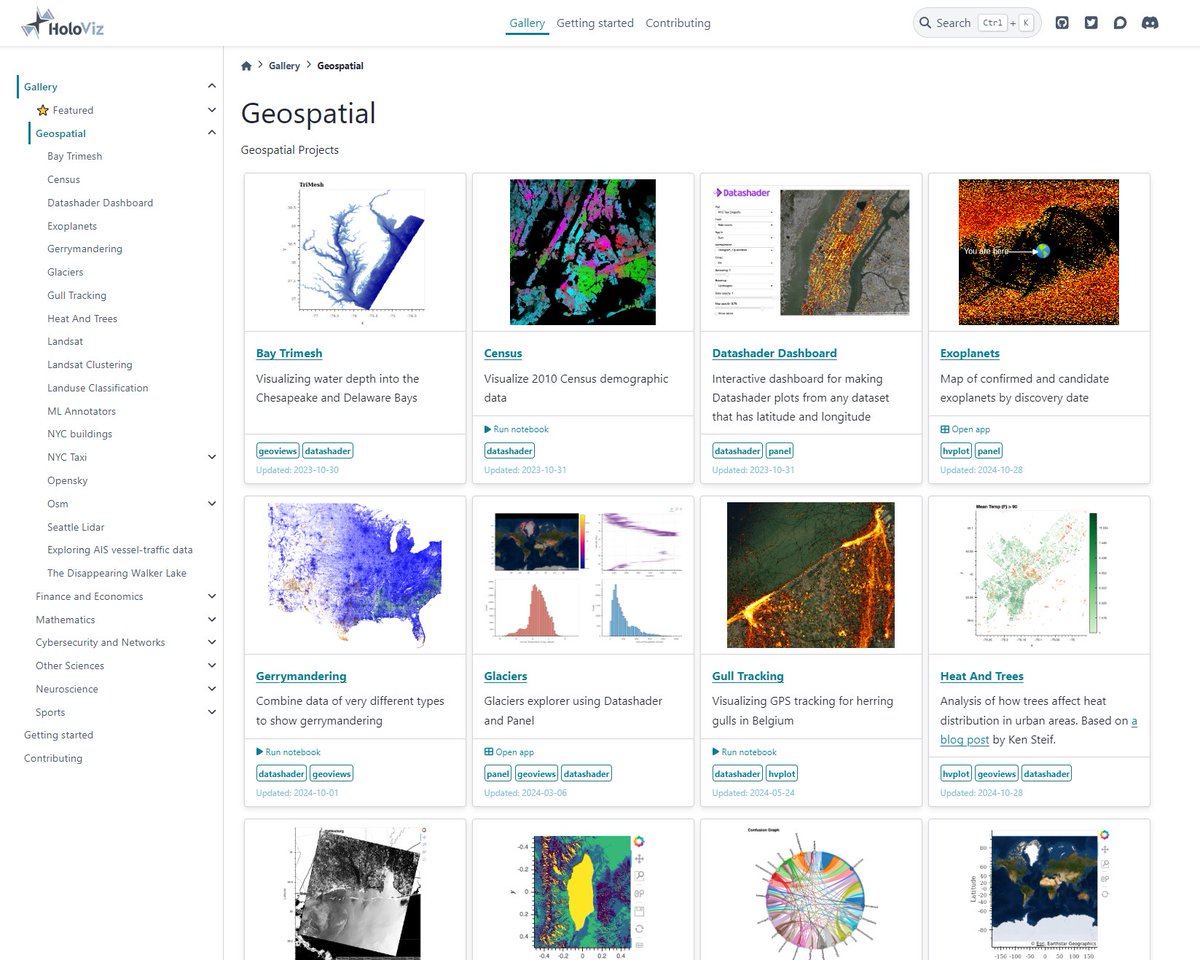This screenshot has width=1200, height=960.
Task: Expand the Osm chevron in sidebar
Action: [211, 504]
